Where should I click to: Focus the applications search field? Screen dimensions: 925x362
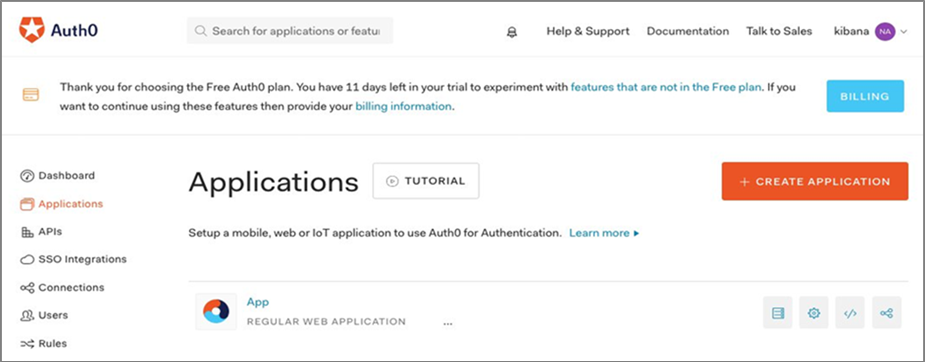click(290, 31)
